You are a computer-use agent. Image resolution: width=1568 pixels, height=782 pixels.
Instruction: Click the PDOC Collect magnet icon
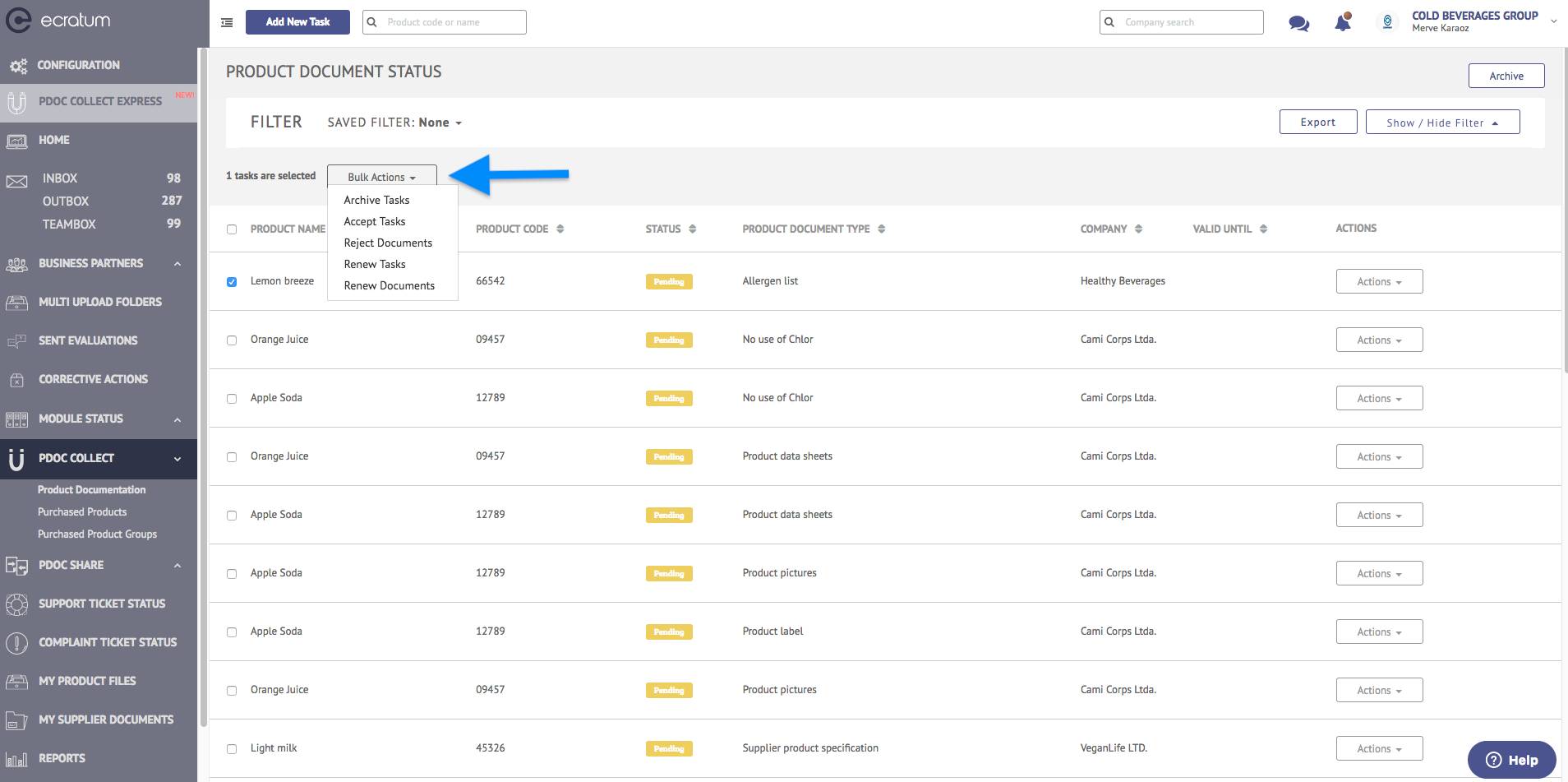(16, 459)
